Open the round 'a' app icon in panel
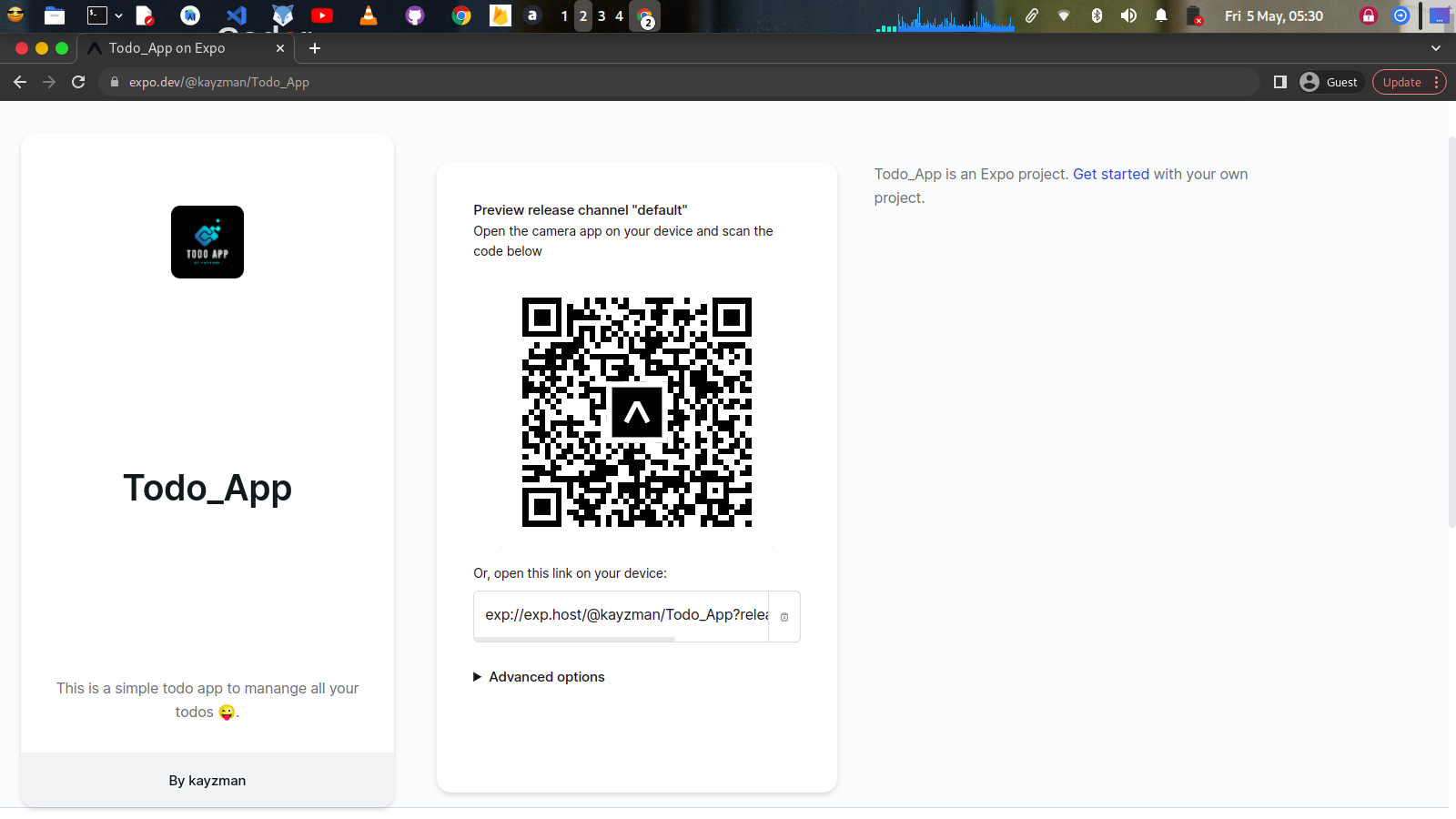The width and height of the screenshot is (1456, 819). [x=532, y=15]
